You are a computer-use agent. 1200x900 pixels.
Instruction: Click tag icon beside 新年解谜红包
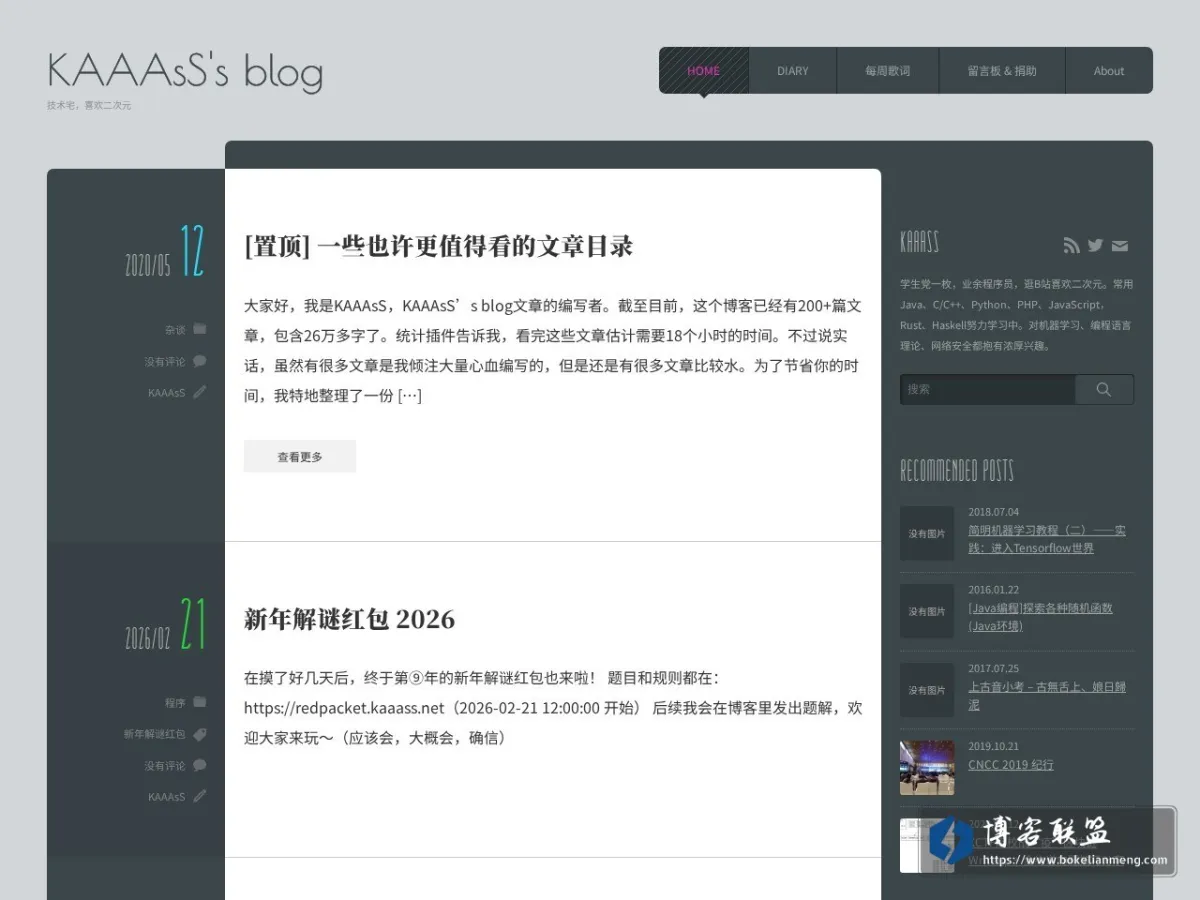pos(200,734)
